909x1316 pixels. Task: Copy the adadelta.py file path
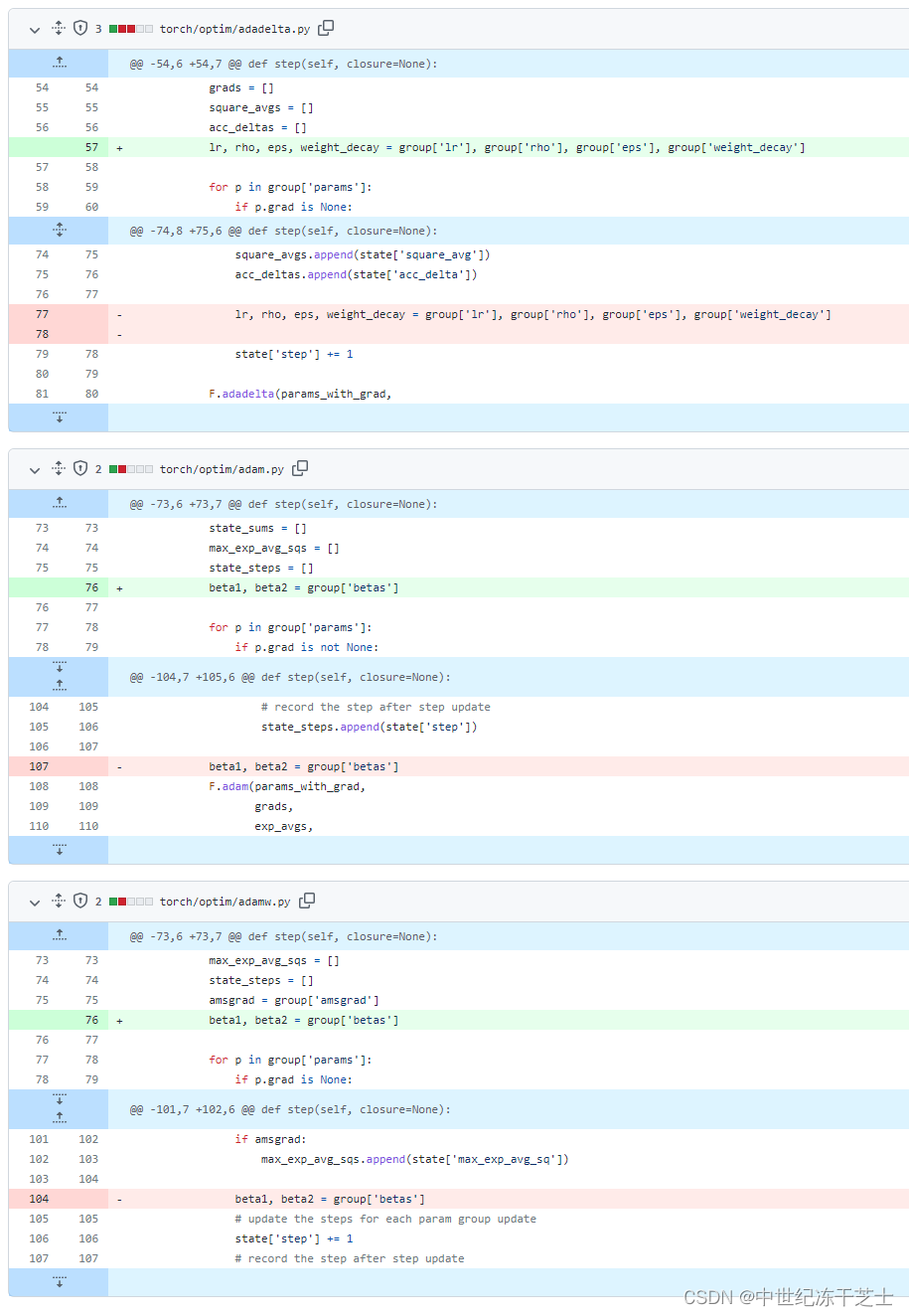[326, 28]
